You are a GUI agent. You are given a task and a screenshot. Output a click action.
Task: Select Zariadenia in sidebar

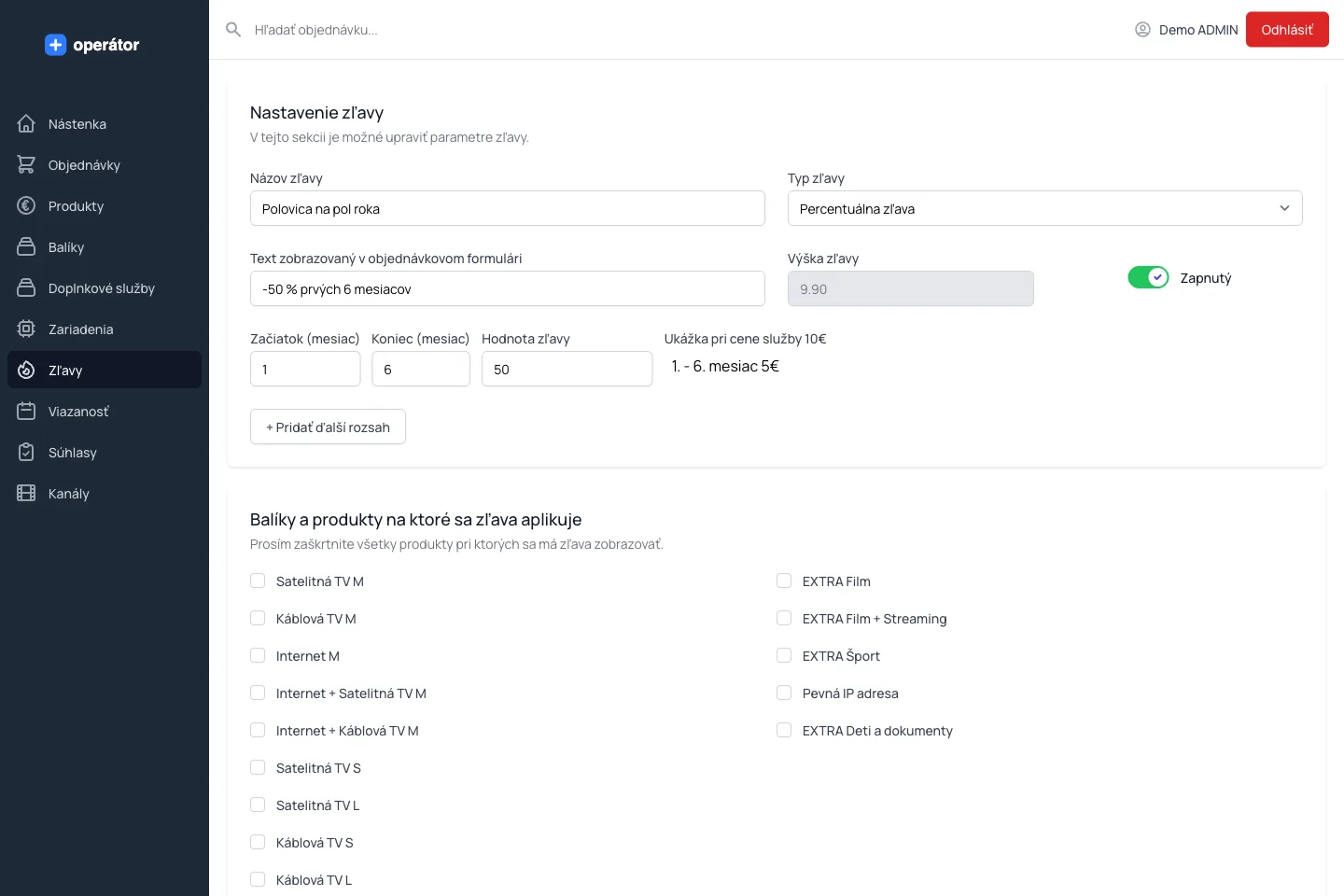[105, 329]
